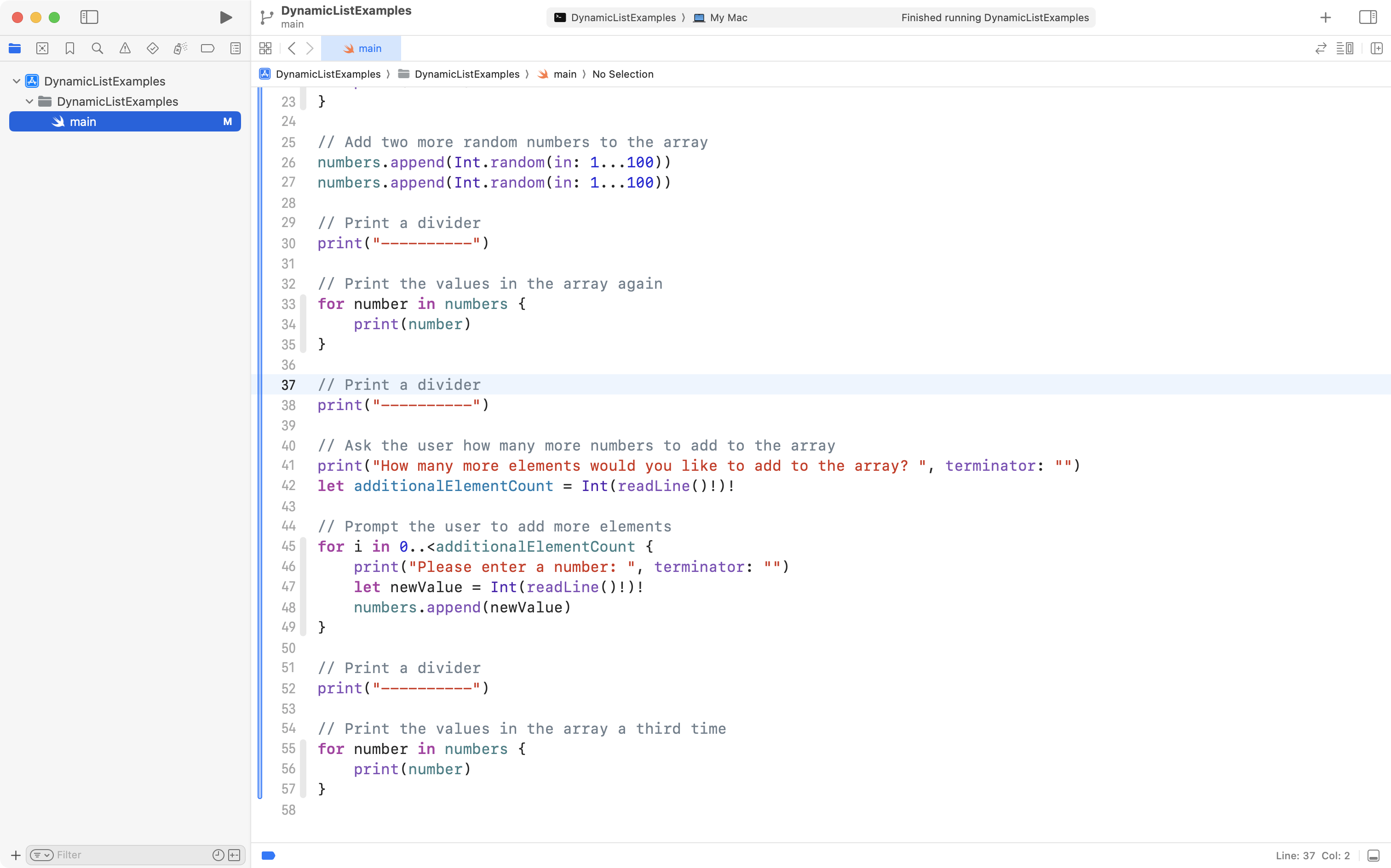Add a new editor split
Screen dimensions: 1391x868
pos(1377,48)
